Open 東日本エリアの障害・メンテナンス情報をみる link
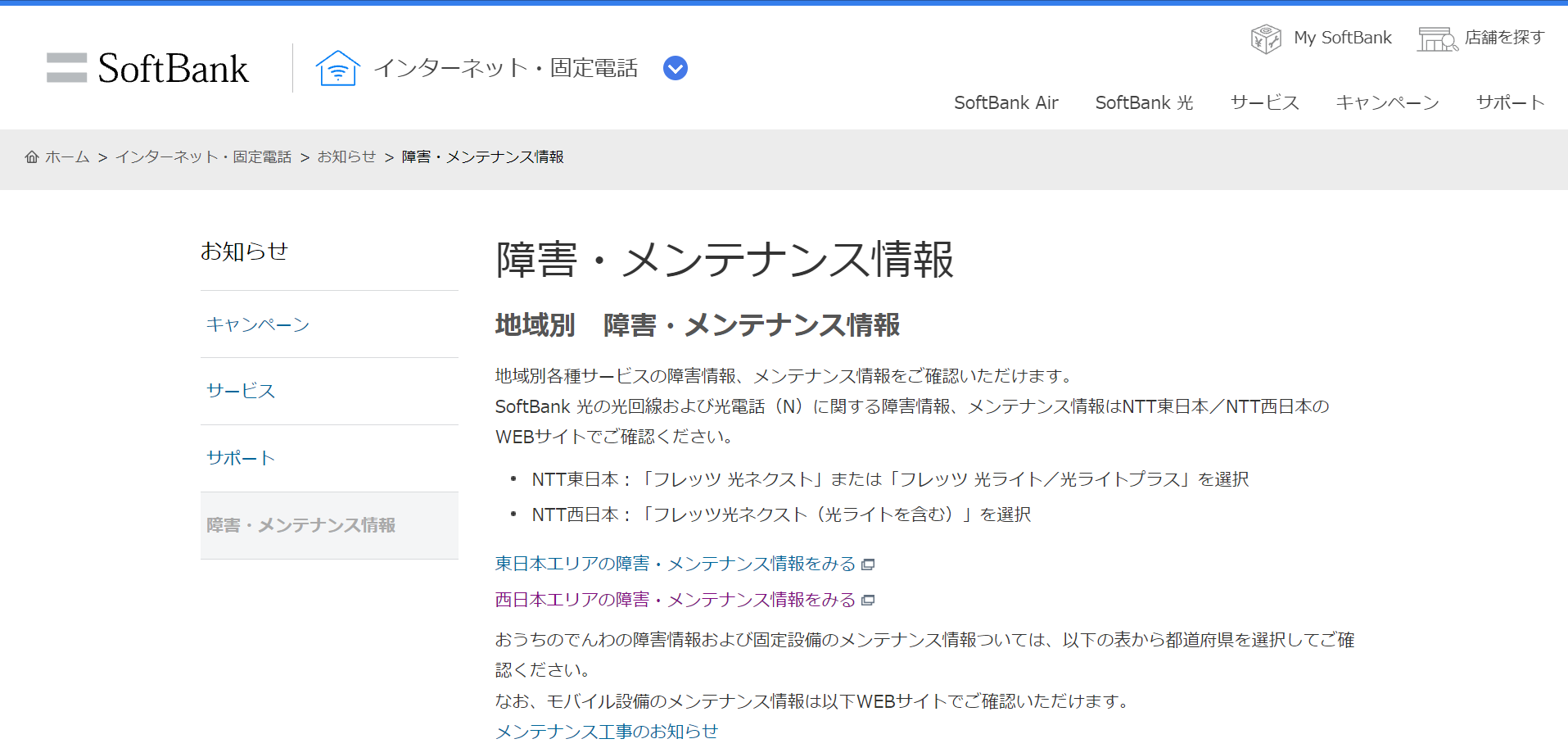Image resolution: width=1568 pixels, height=748 pixels. point(673,564)
